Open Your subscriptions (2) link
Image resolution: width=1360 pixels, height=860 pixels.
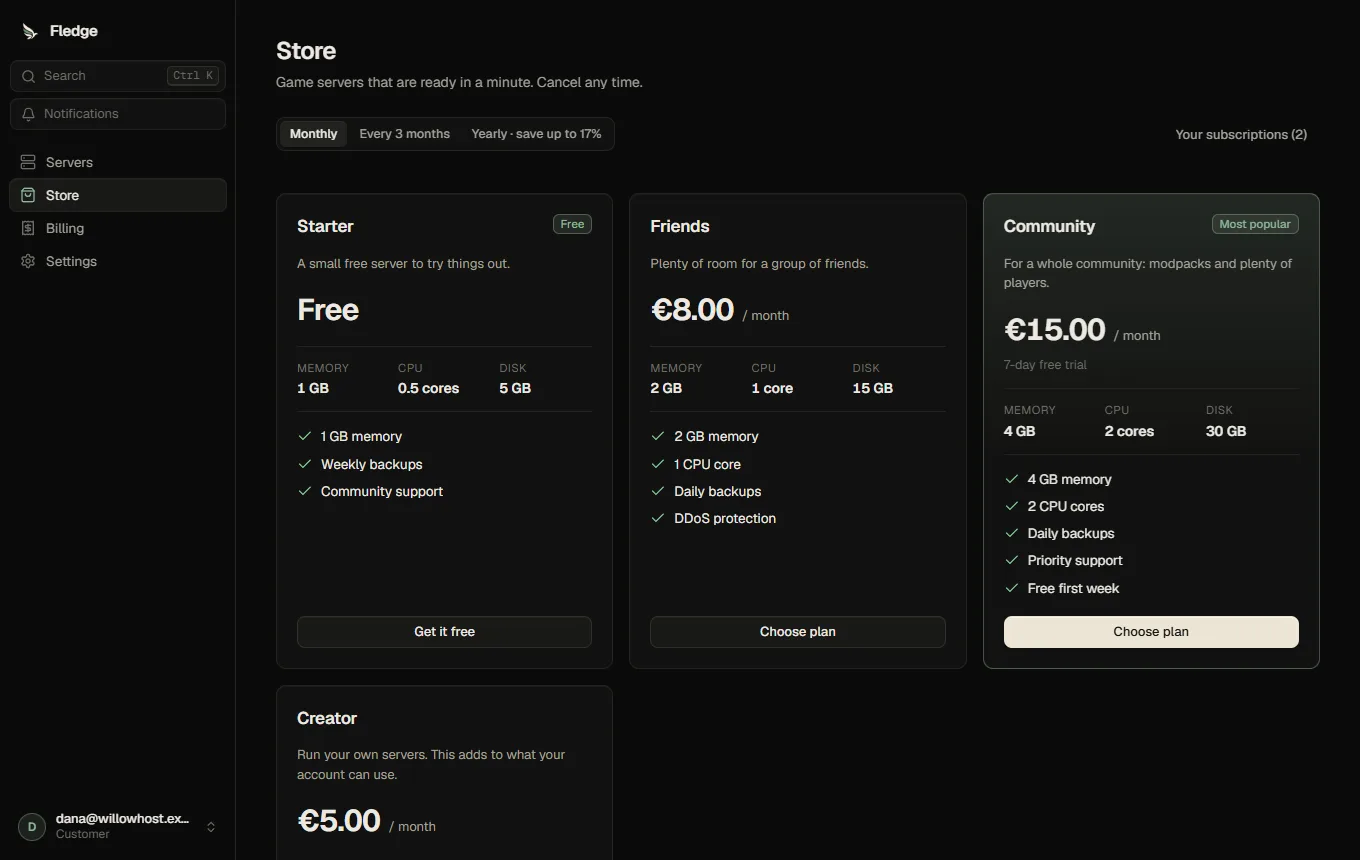(x=1241, y=134)
